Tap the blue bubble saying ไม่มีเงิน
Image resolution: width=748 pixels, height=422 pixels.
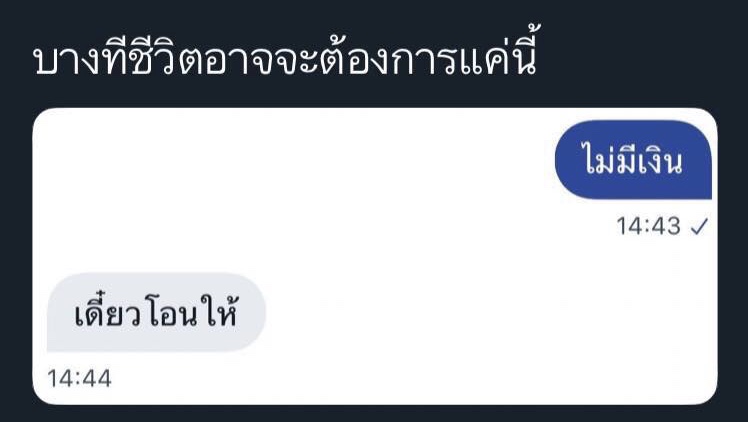[x=633, y=160]
